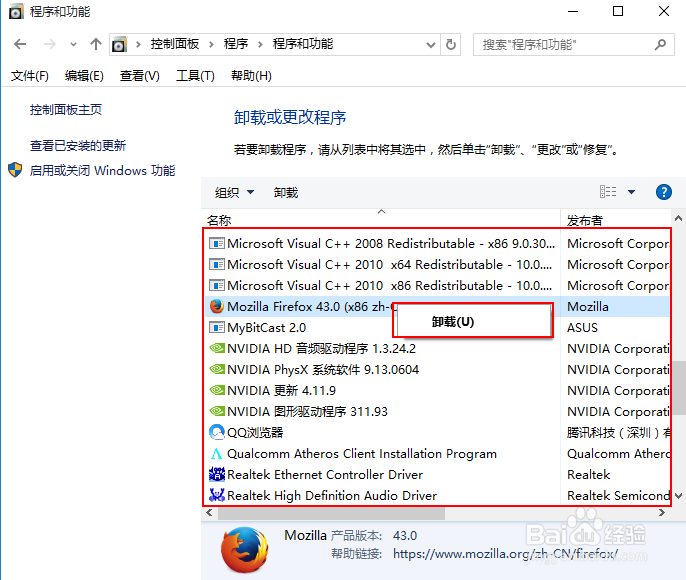The height and width of the screenshot is (580, 686).
Task: Click the 卸载 toolbar button
Action: click(x=286, y=192)
